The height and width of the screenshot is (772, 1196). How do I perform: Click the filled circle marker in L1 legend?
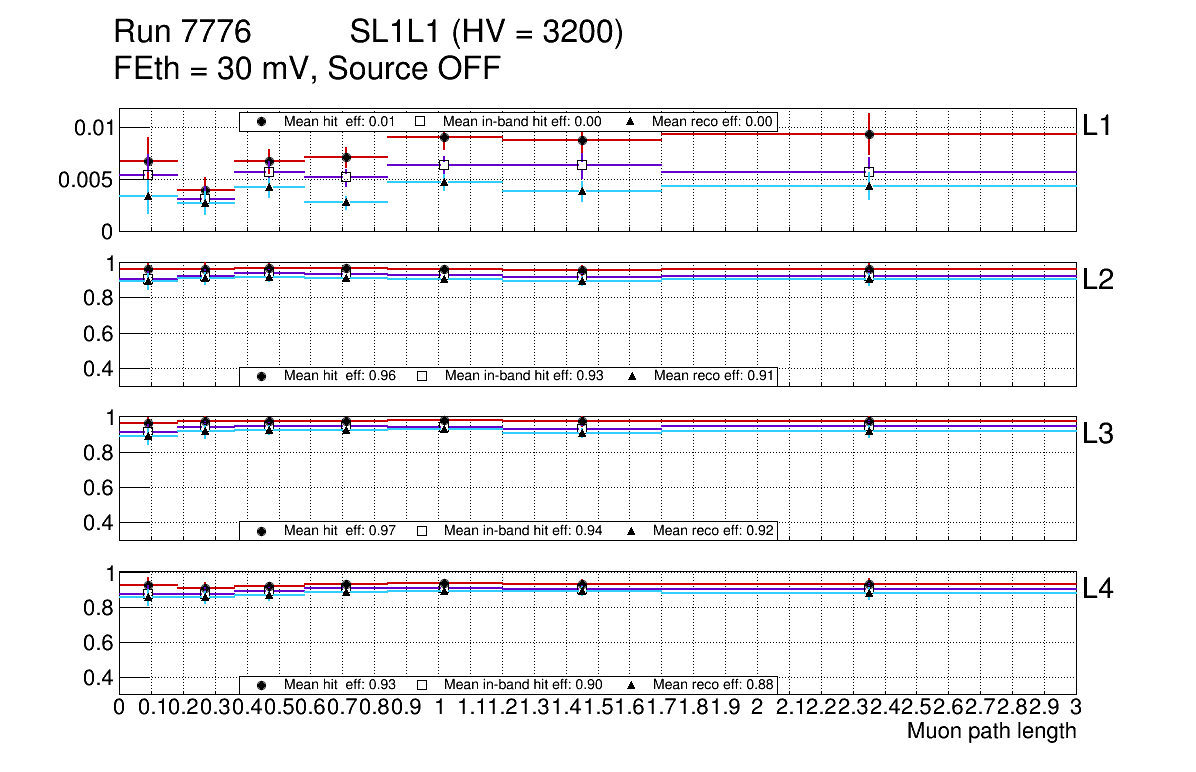point(262,121)
